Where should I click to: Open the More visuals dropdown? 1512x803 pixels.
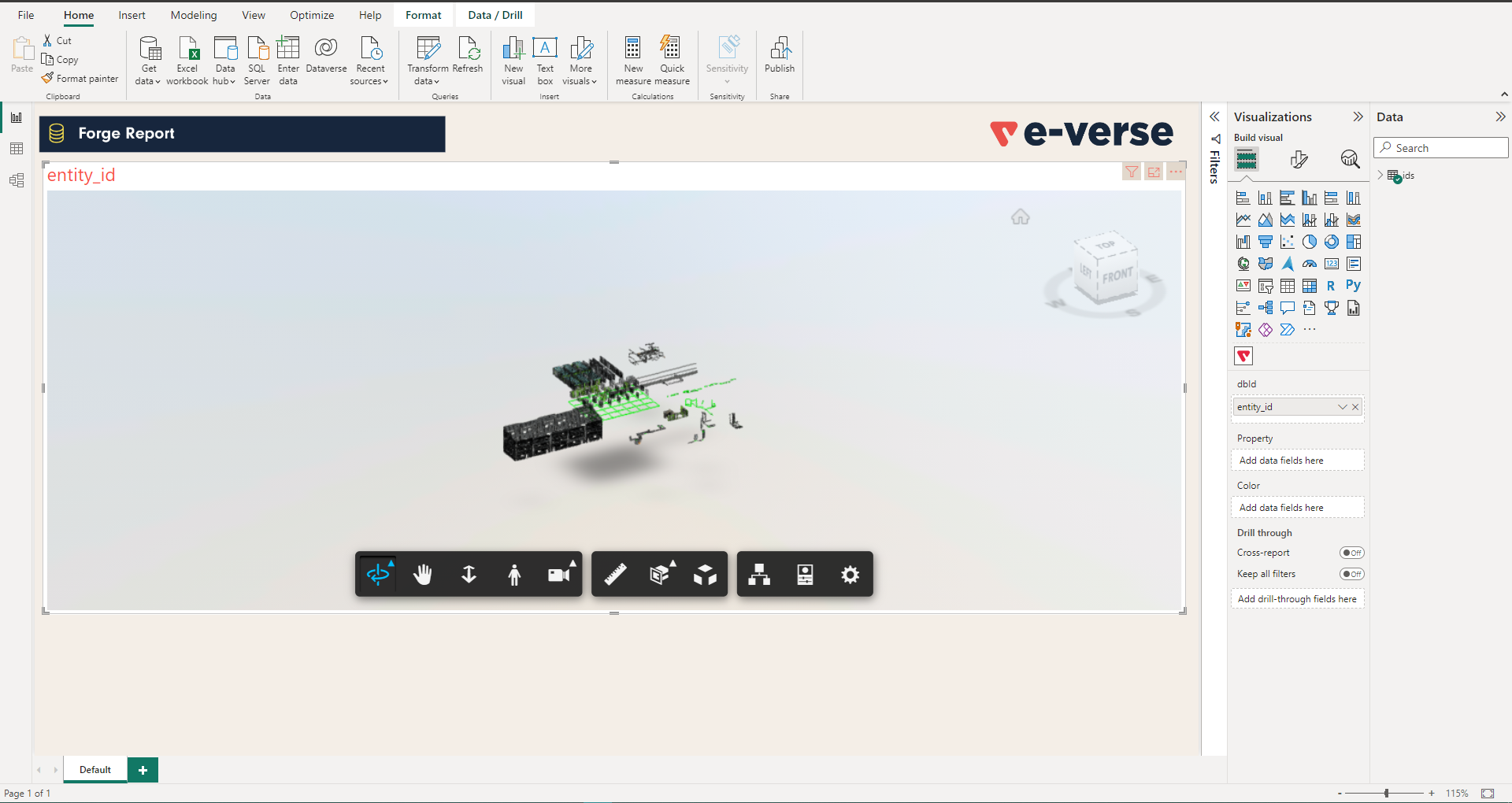point(580,62)
